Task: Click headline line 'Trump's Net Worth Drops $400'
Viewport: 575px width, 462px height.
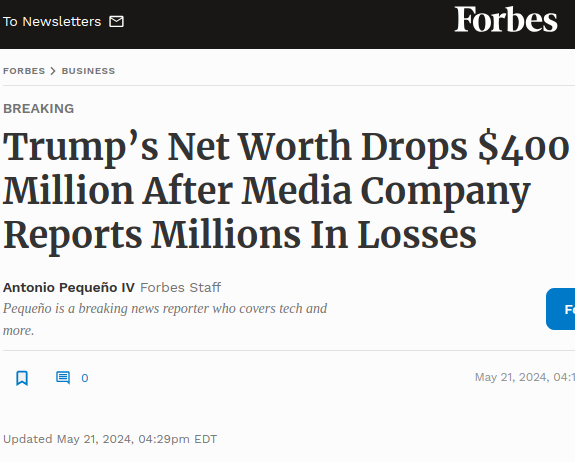Action: click(286, 147)
